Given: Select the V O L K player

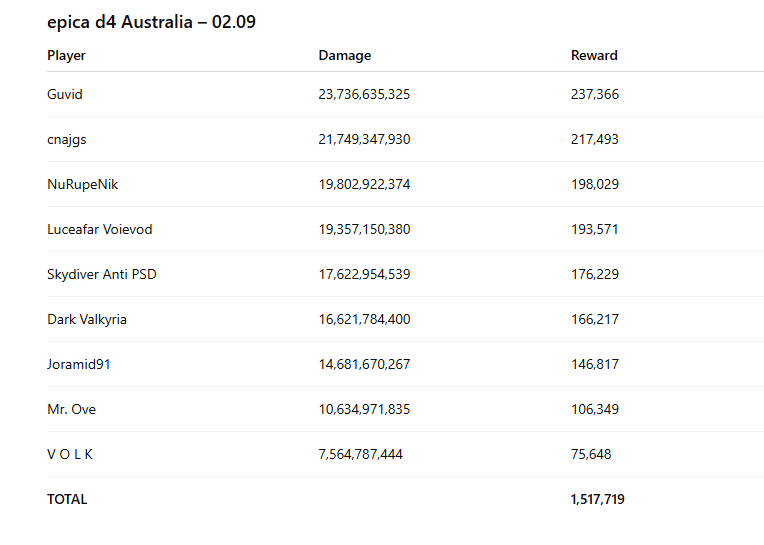Looking at the screenshot, I should click(70, 455).
